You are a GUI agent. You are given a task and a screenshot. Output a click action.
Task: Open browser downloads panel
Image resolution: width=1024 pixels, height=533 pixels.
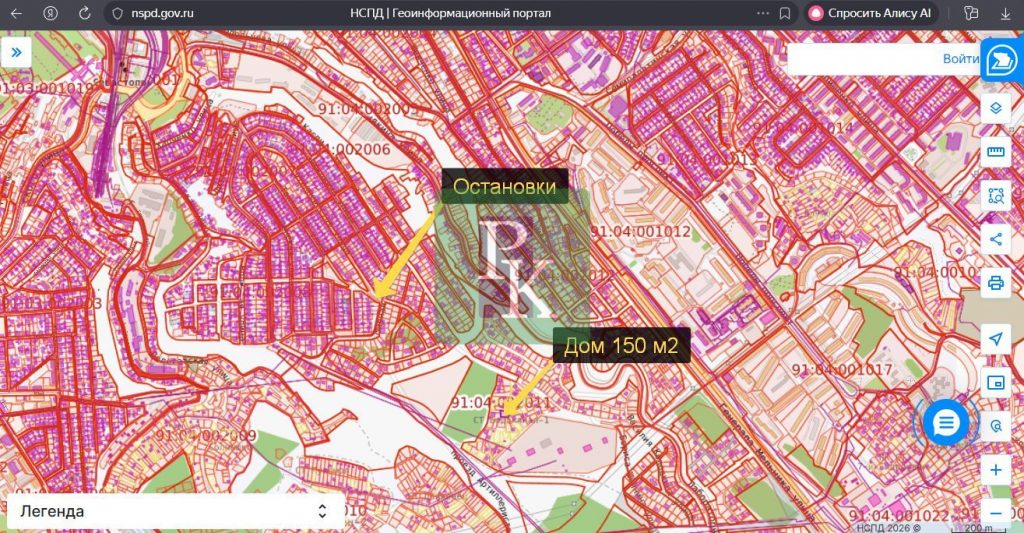1004,14
